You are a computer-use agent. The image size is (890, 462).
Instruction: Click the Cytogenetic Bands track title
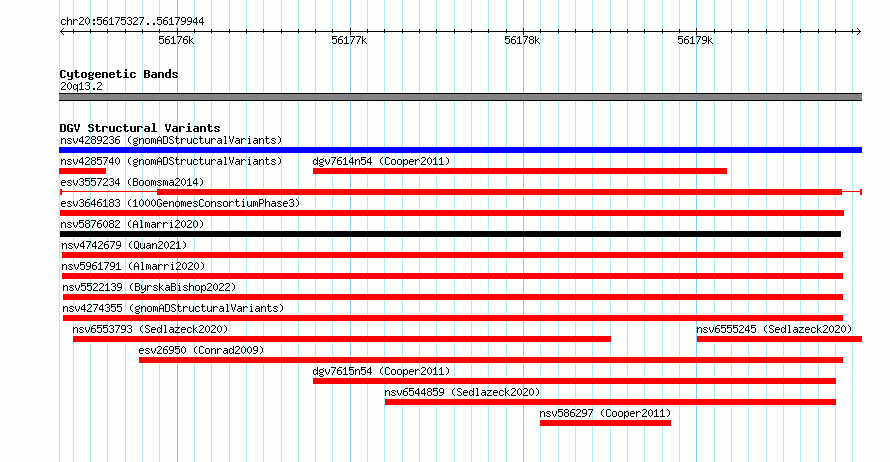119,74
